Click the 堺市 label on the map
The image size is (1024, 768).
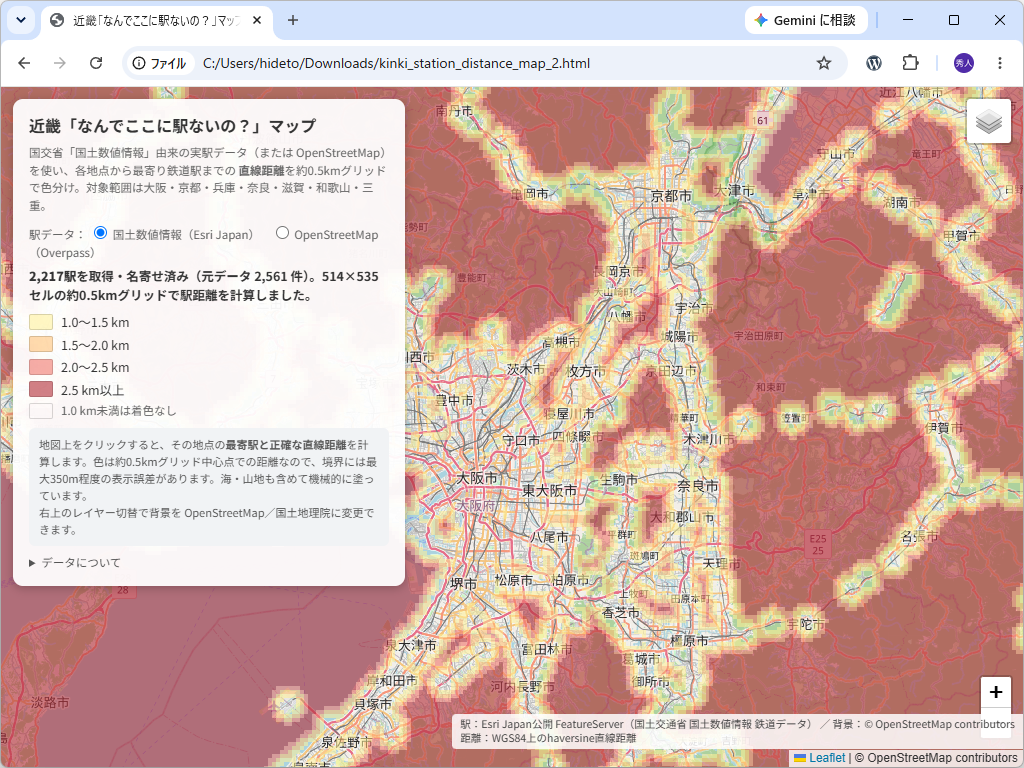(464, 583)
